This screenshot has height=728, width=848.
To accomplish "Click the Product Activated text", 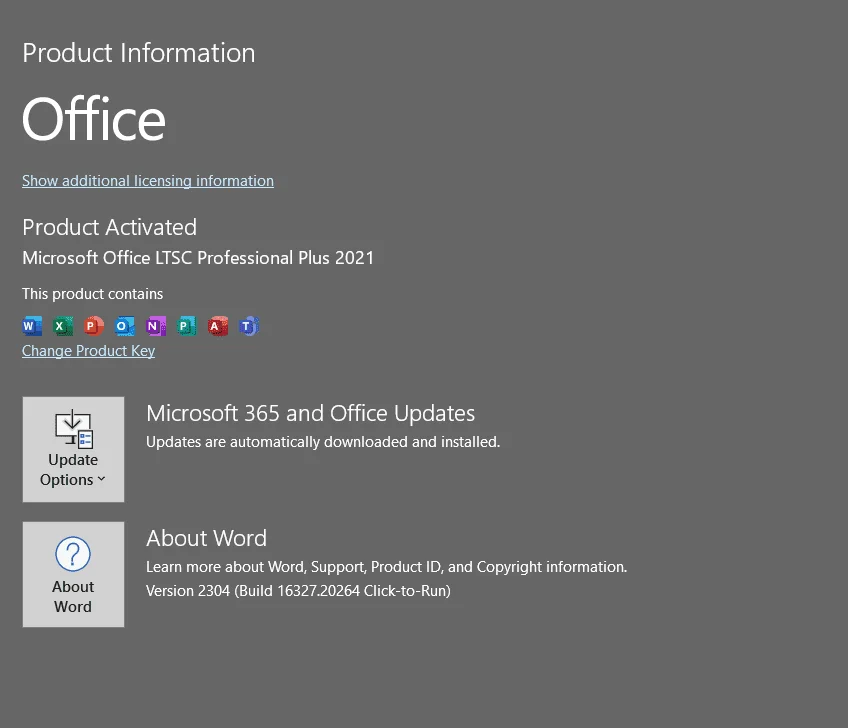I will [x=109, y=228].
